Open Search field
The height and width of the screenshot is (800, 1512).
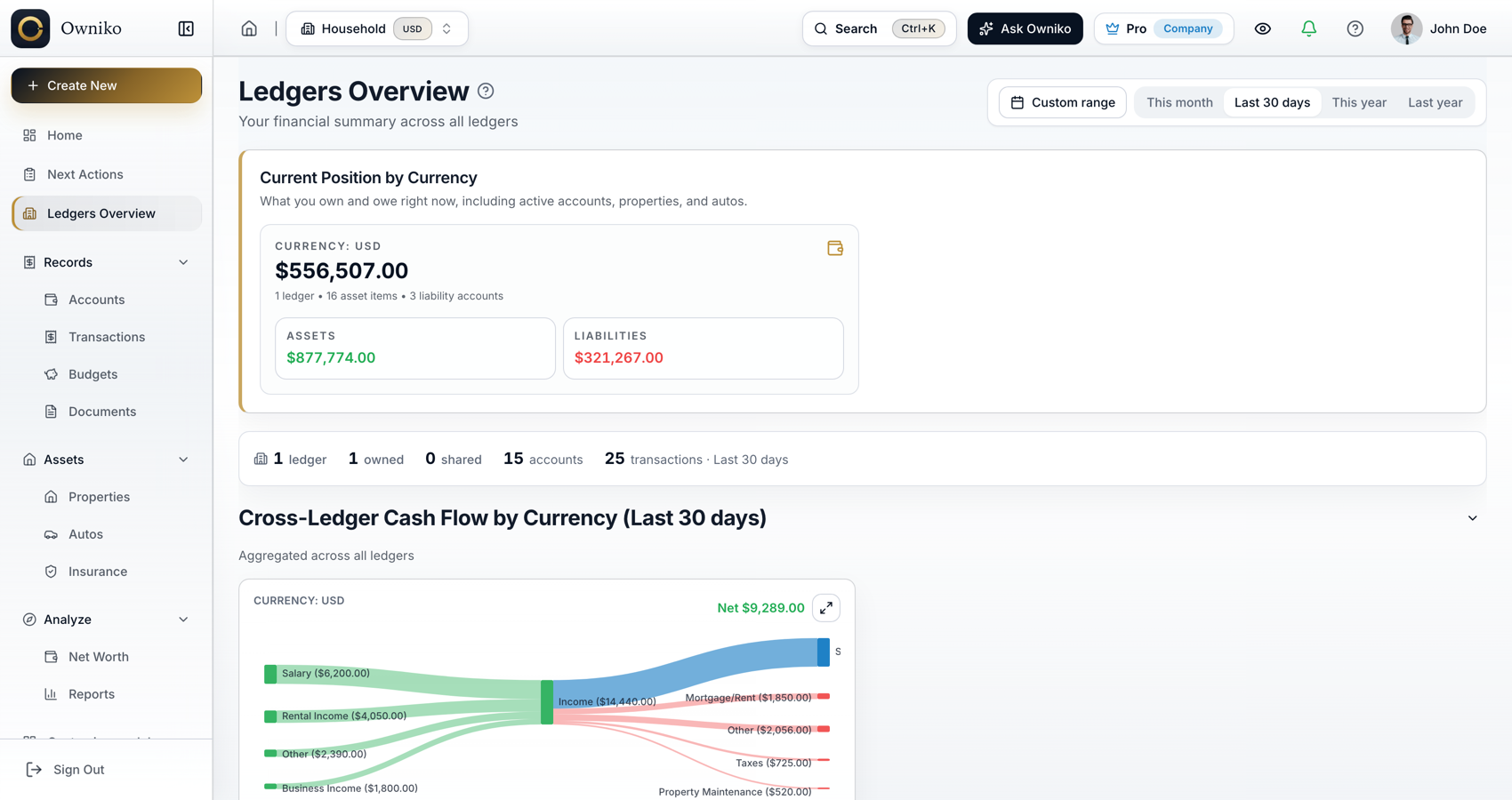(x=879, y=28)
